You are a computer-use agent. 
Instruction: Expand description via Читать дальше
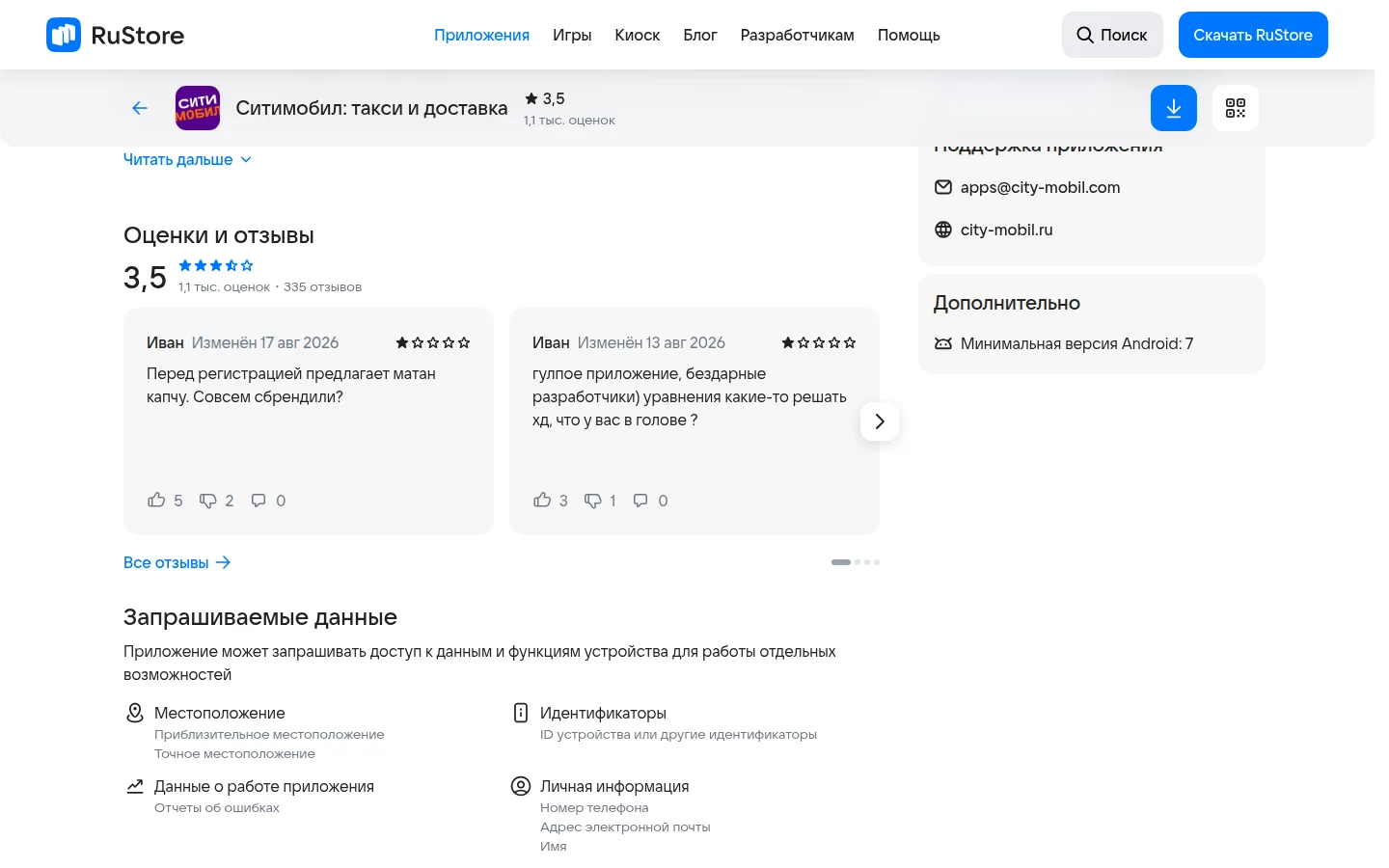coord(187,159)
